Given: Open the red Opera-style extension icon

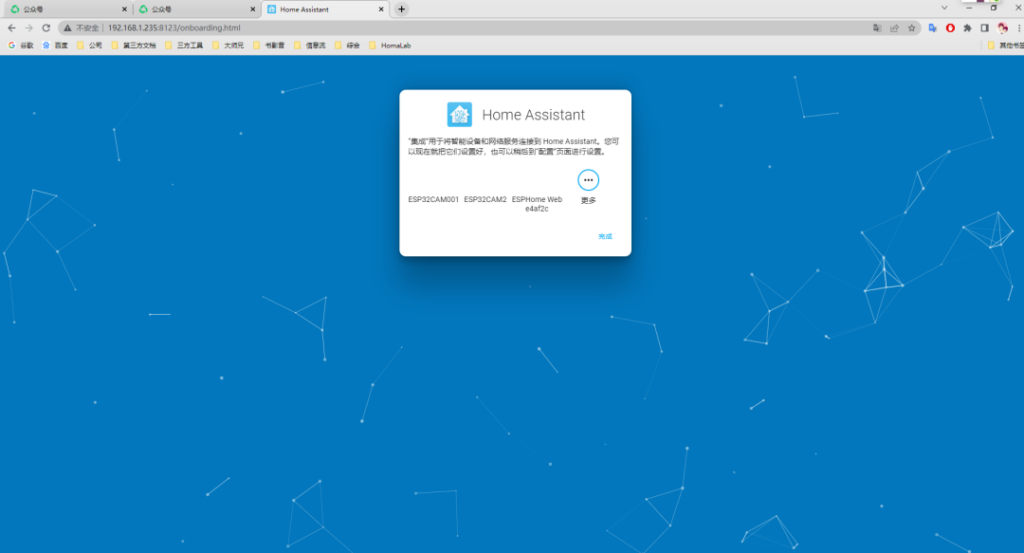Looking at the screenshot, I should [x=950, y=27].
